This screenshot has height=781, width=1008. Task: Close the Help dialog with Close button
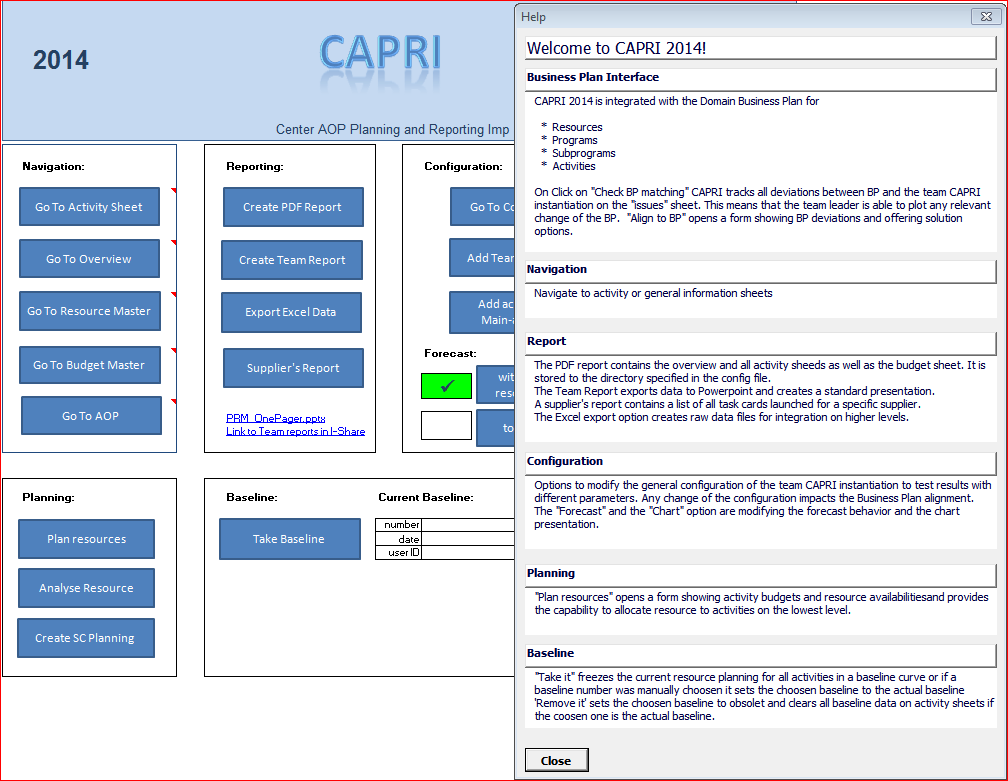point(556,760)
